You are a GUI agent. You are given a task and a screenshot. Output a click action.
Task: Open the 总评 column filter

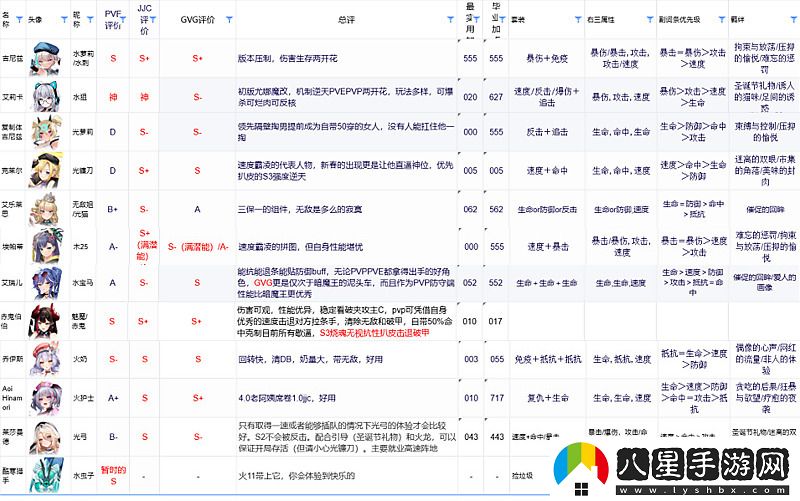[x=451, y=20]
